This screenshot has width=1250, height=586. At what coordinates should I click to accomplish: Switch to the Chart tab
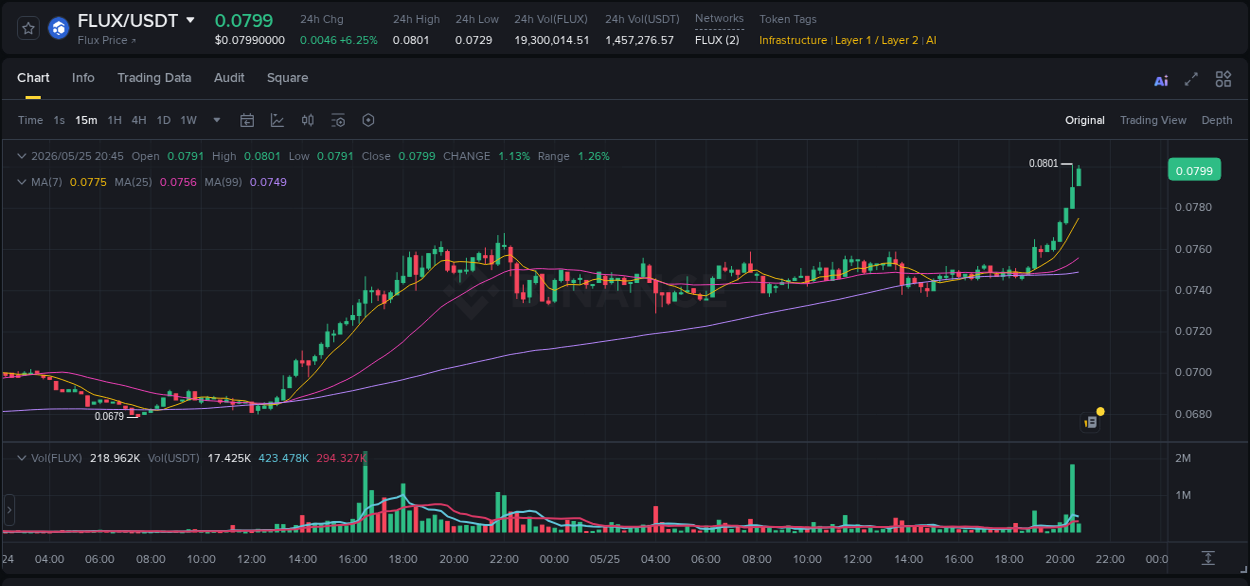[33, 78]
